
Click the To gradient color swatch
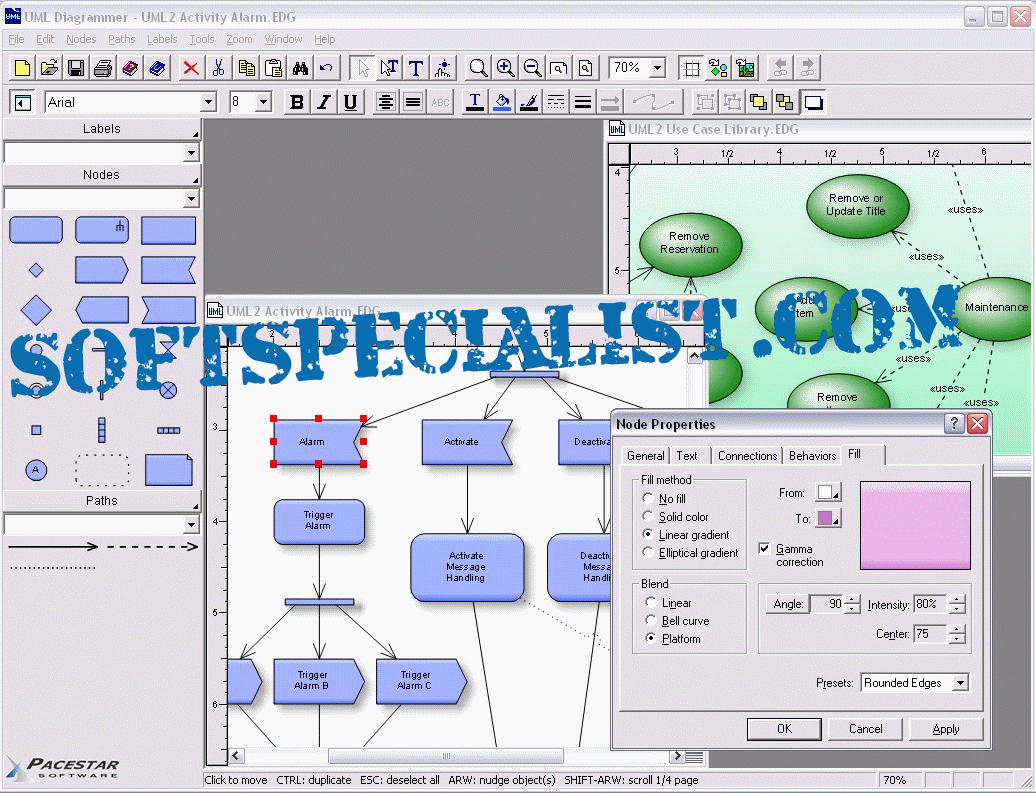pos(829,518)
